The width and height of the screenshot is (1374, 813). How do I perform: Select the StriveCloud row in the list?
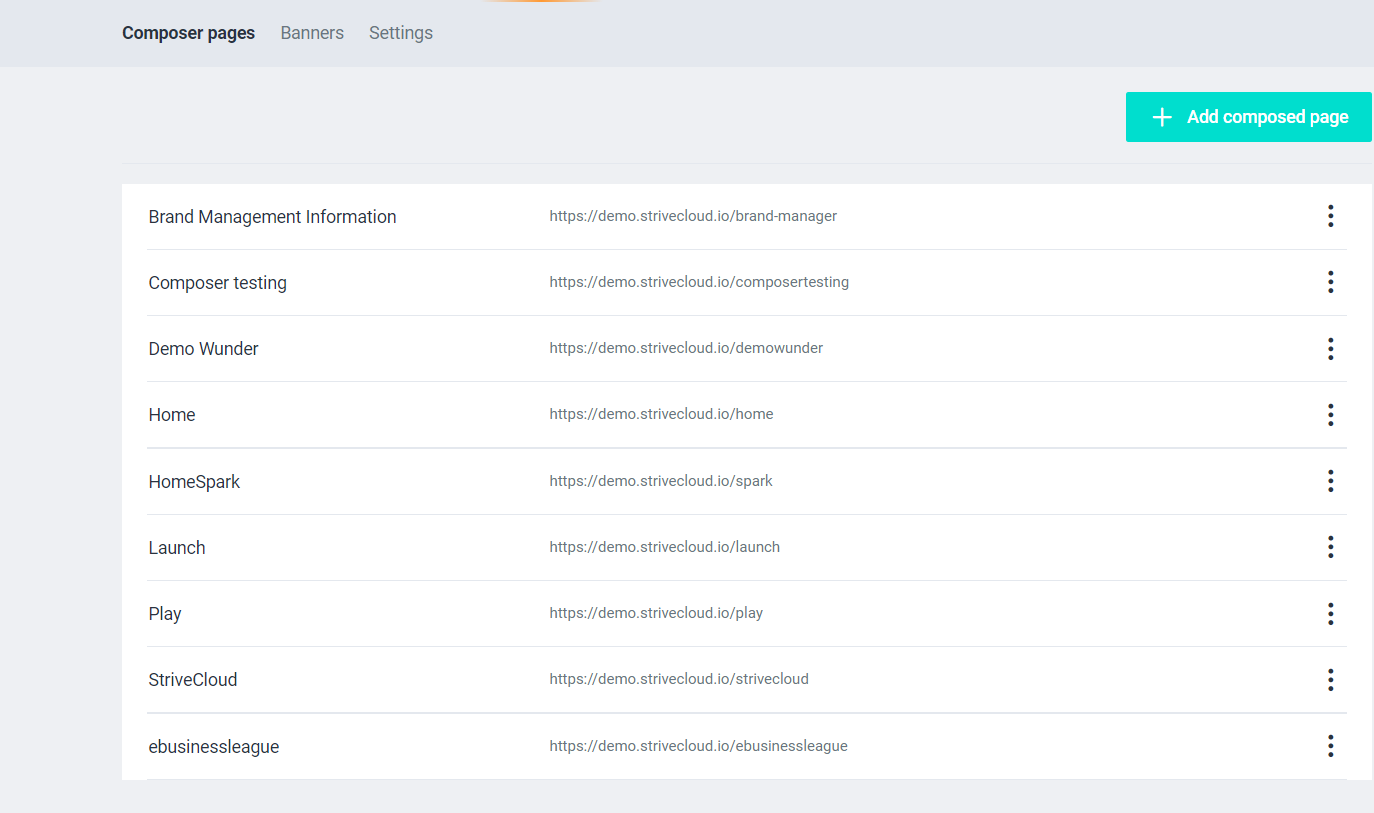[x=192, y=679]
